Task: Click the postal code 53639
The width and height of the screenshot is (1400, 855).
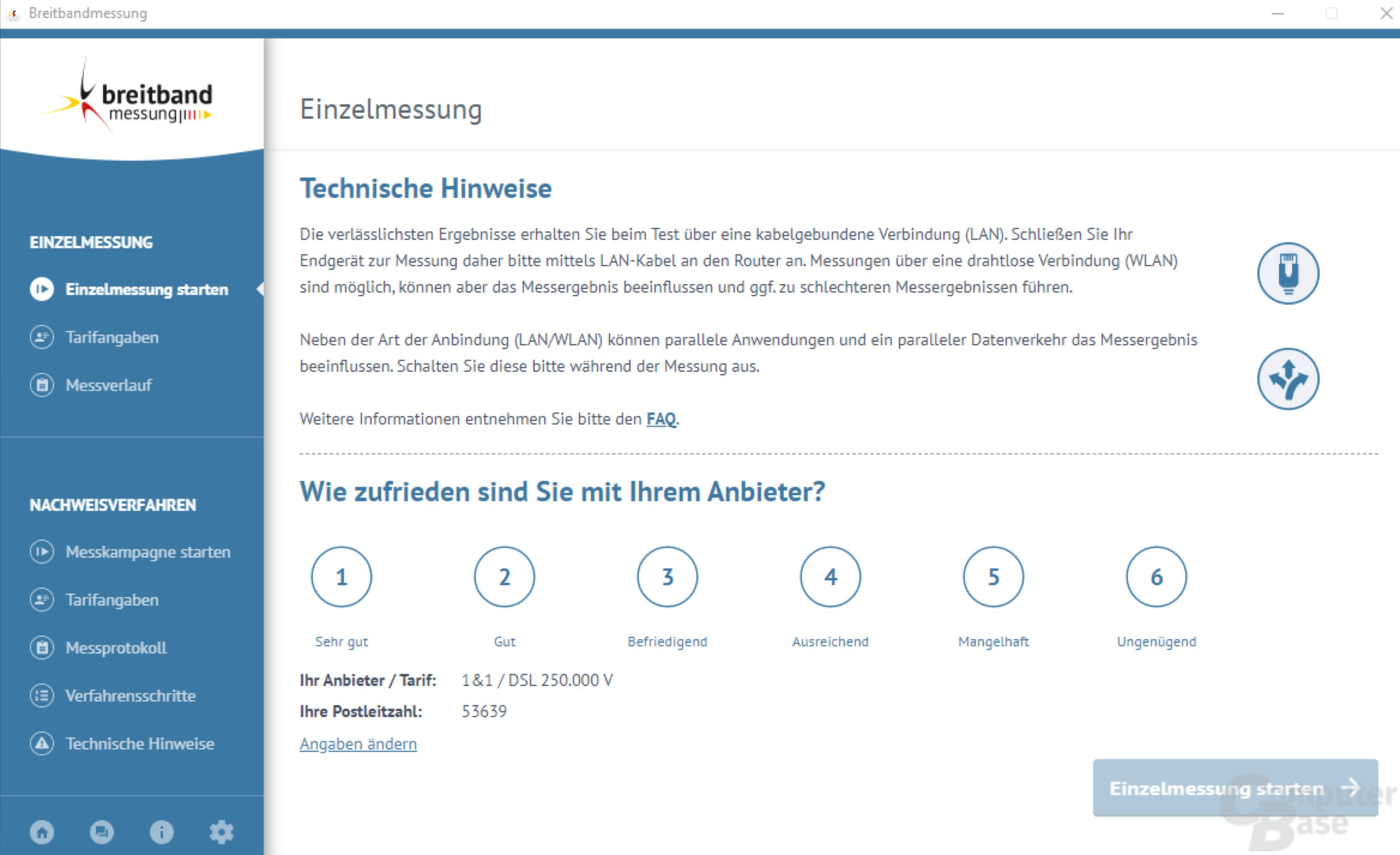Action: [484, 711]
